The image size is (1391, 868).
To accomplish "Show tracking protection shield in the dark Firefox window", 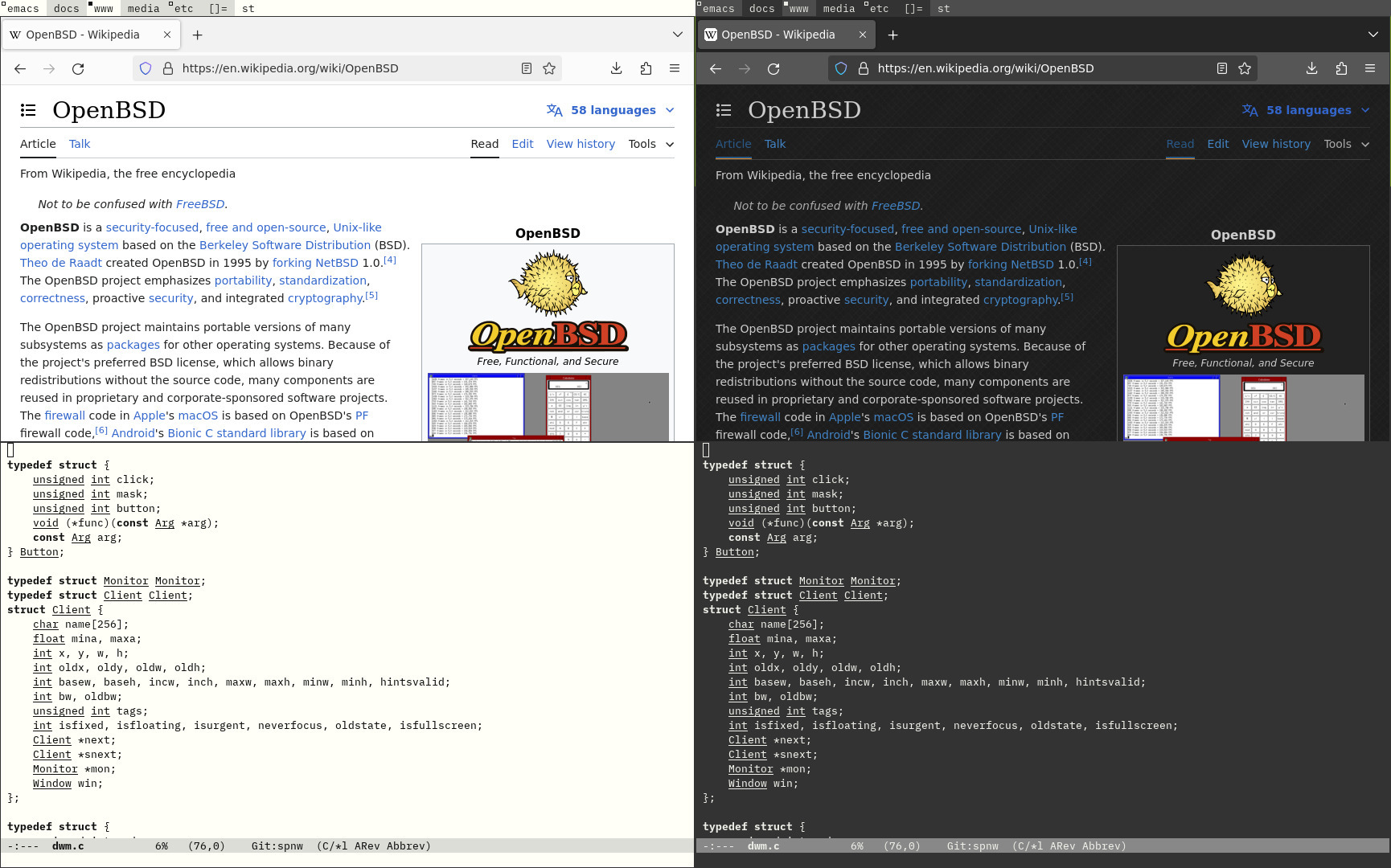I will point(841,68).
